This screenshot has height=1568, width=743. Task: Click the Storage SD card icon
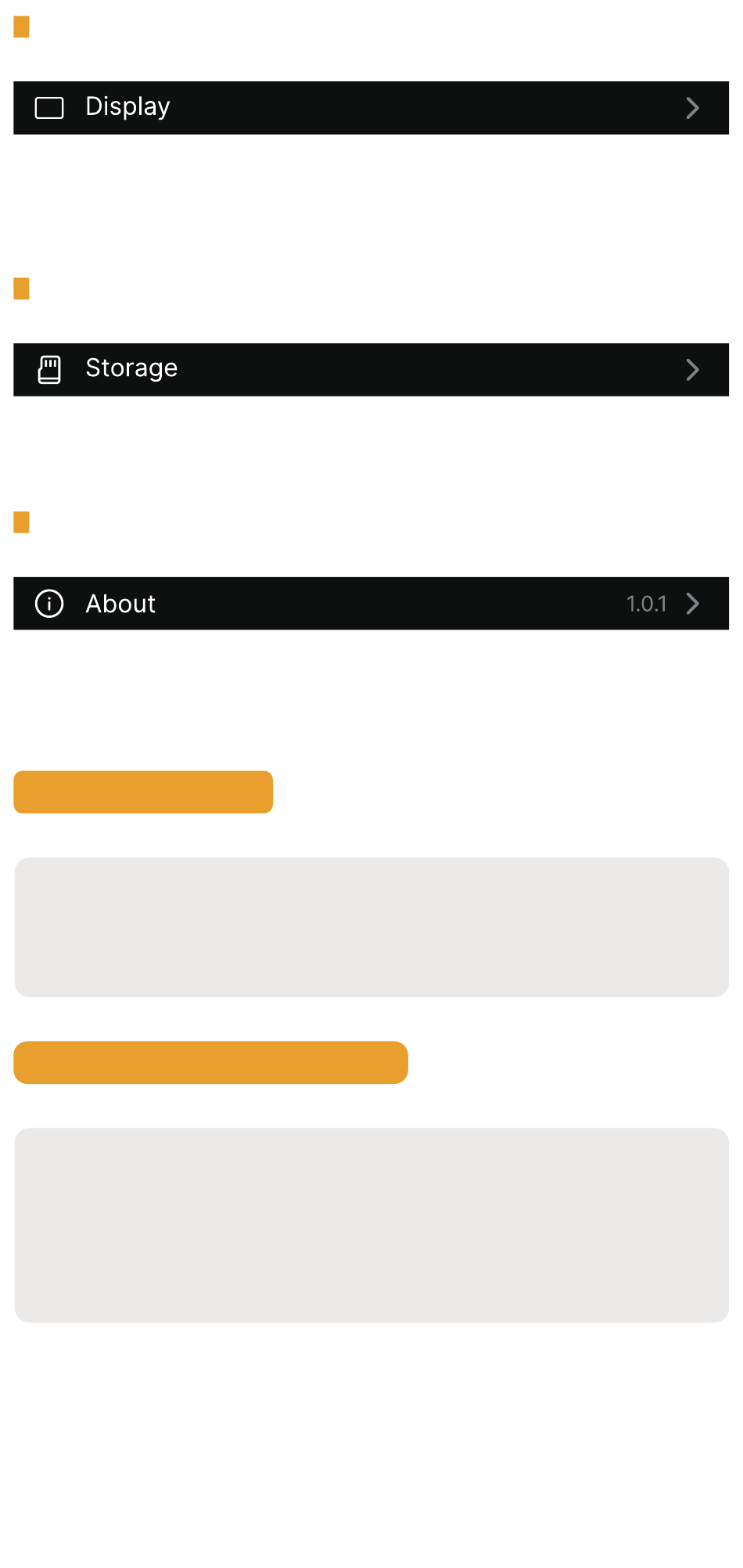coord(49,369)
